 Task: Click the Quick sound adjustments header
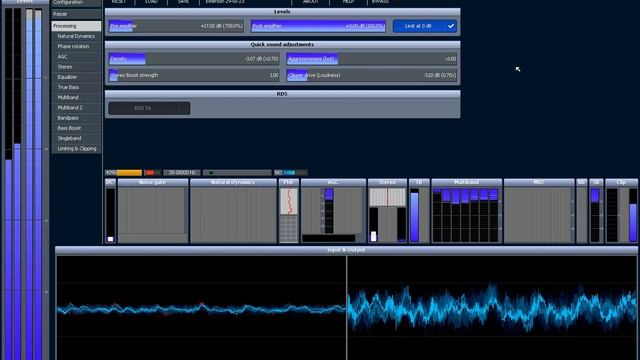coord(282,44)
